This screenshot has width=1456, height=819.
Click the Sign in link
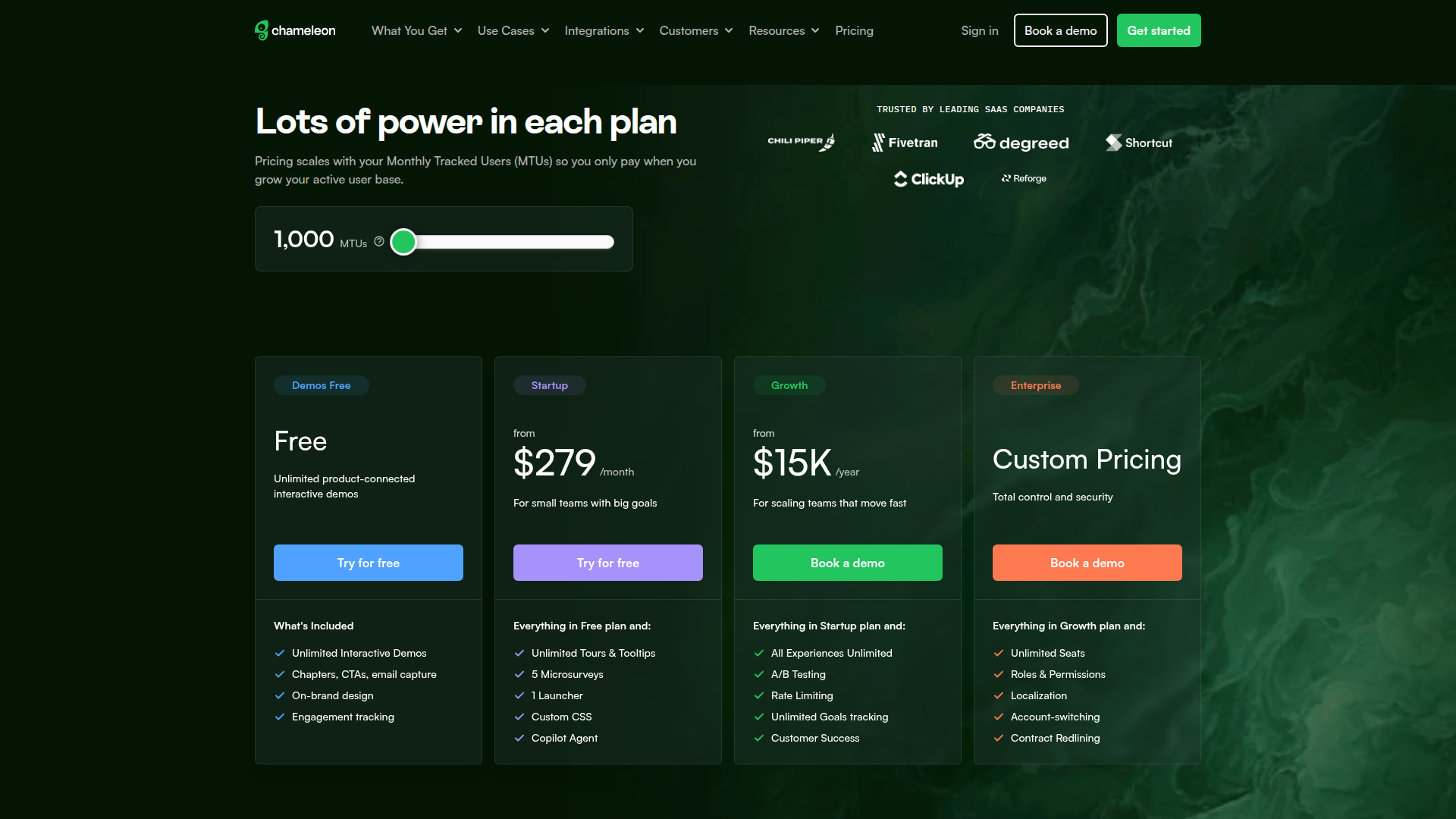[979, 30]
